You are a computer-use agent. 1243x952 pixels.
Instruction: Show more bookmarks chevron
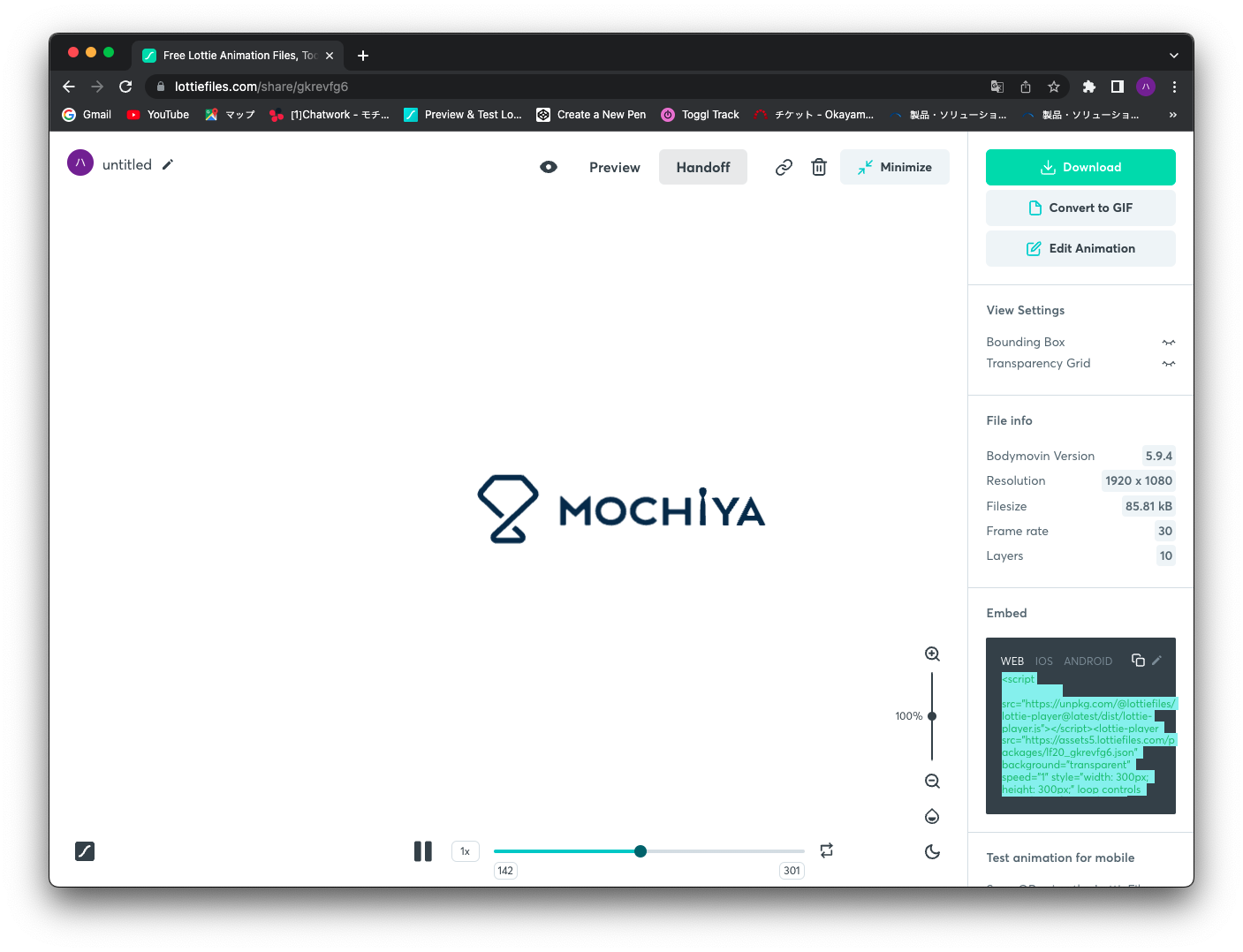pos(1173,115)
